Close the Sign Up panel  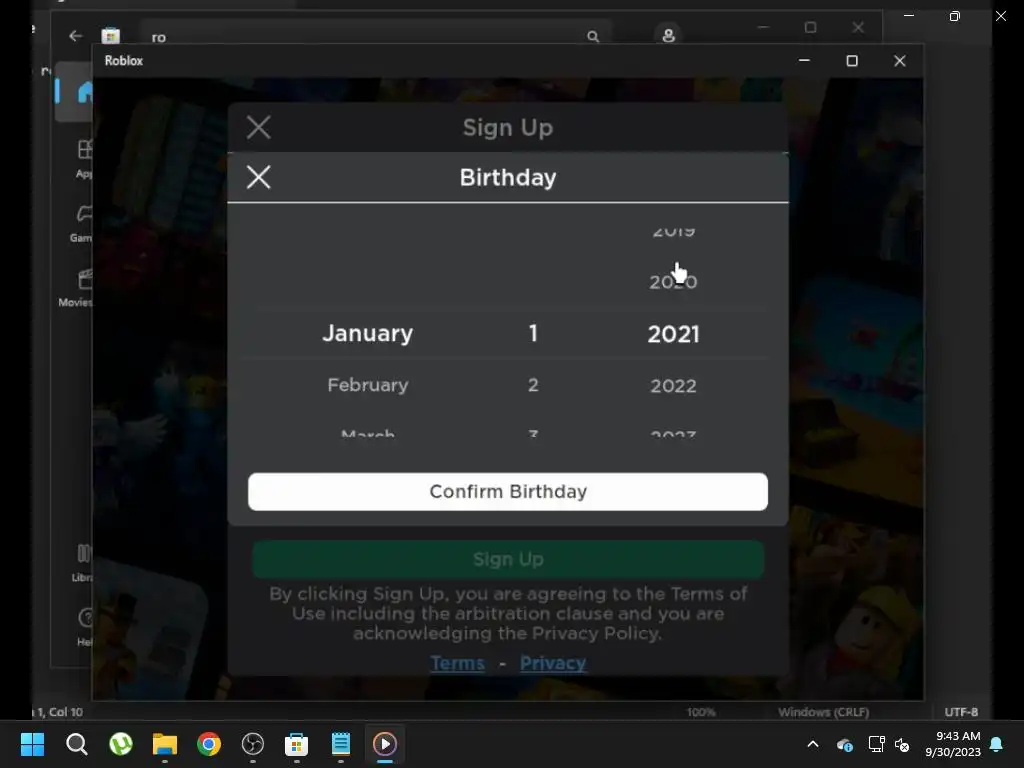coord(259,127)
